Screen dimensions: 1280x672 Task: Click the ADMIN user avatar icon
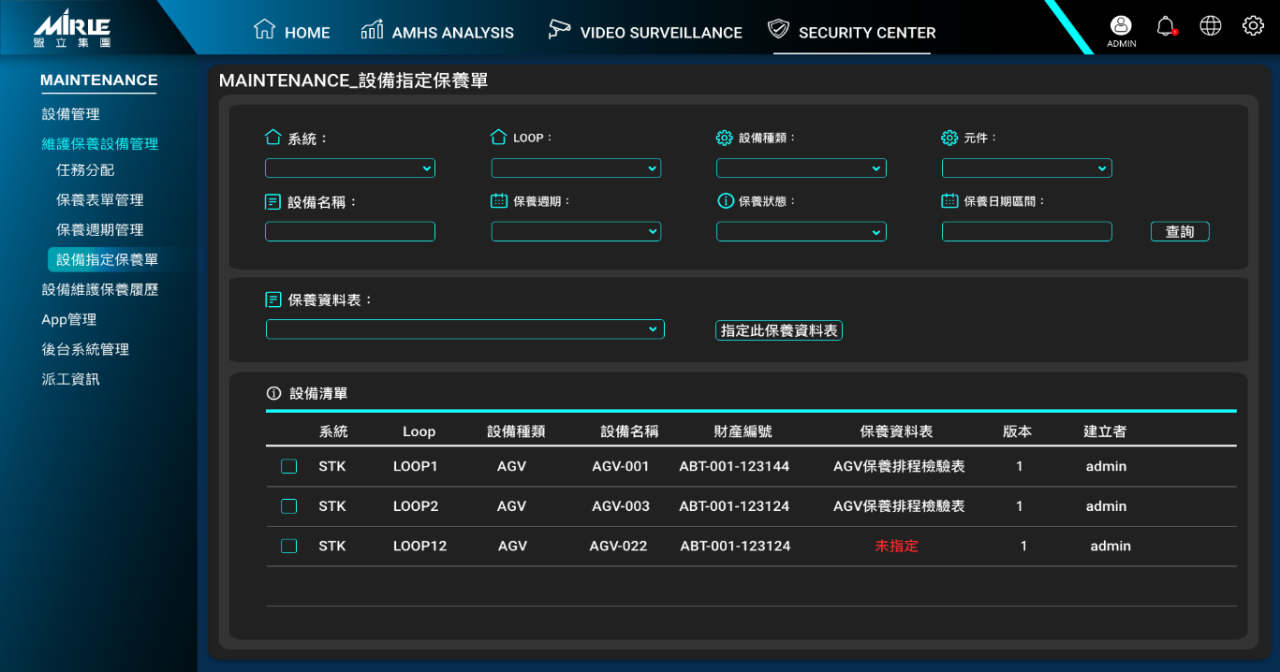point(1121,26)
